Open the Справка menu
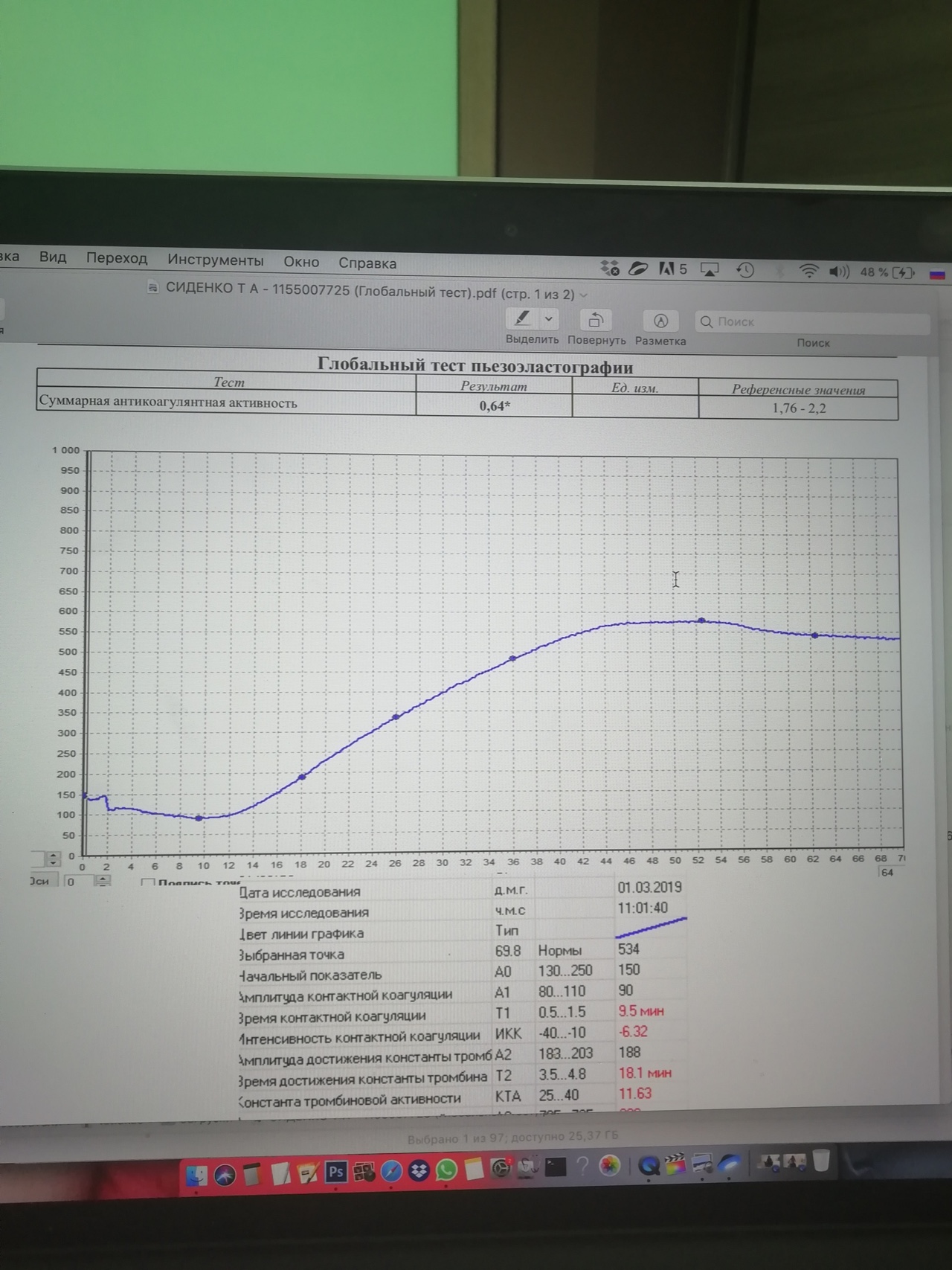The image size is (952, 1270). pos(367,263)
